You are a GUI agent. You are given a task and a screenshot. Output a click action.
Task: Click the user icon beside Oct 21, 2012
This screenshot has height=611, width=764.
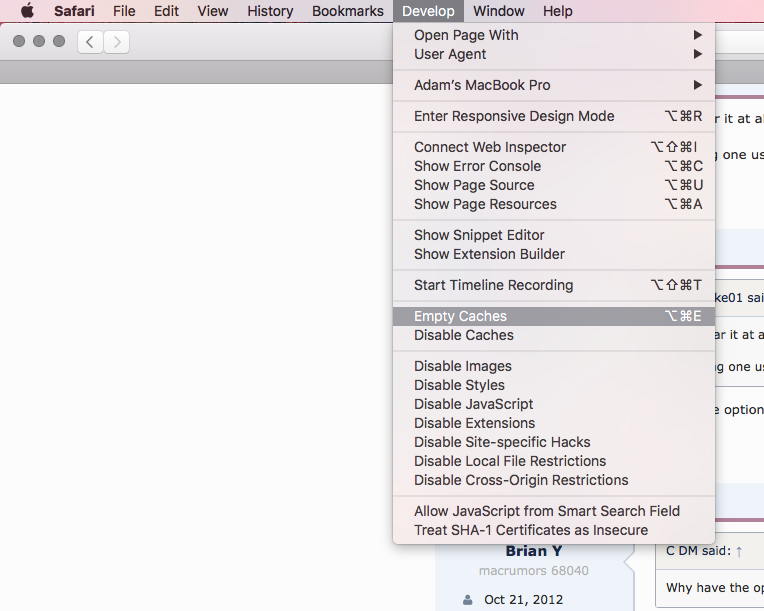click(468, 600)
